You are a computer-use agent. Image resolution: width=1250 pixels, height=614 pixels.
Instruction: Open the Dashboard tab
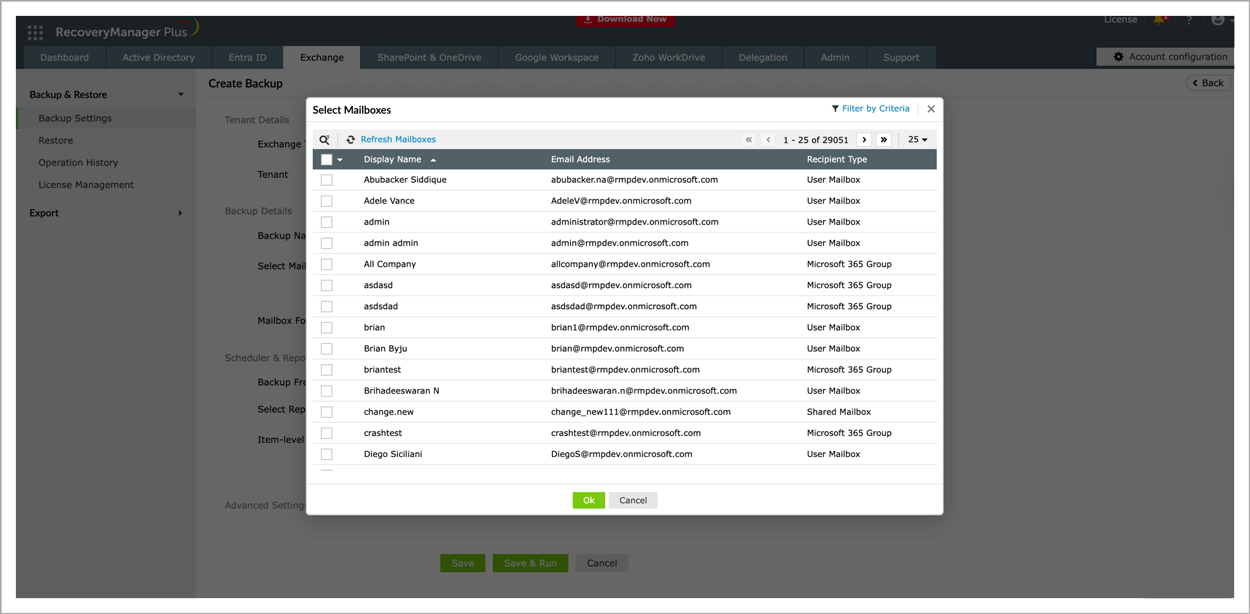[x=65, y=57]
